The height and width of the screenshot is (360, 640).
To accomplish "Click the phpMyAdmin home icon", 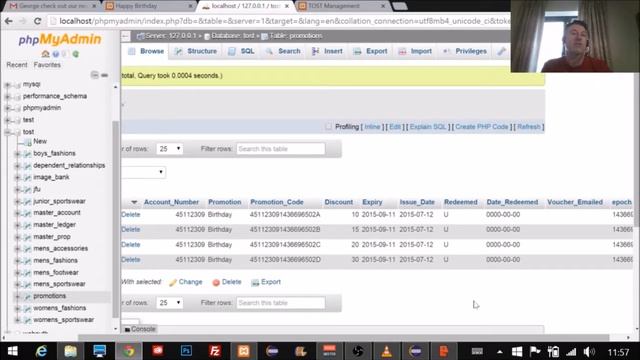I will [45, 53].
